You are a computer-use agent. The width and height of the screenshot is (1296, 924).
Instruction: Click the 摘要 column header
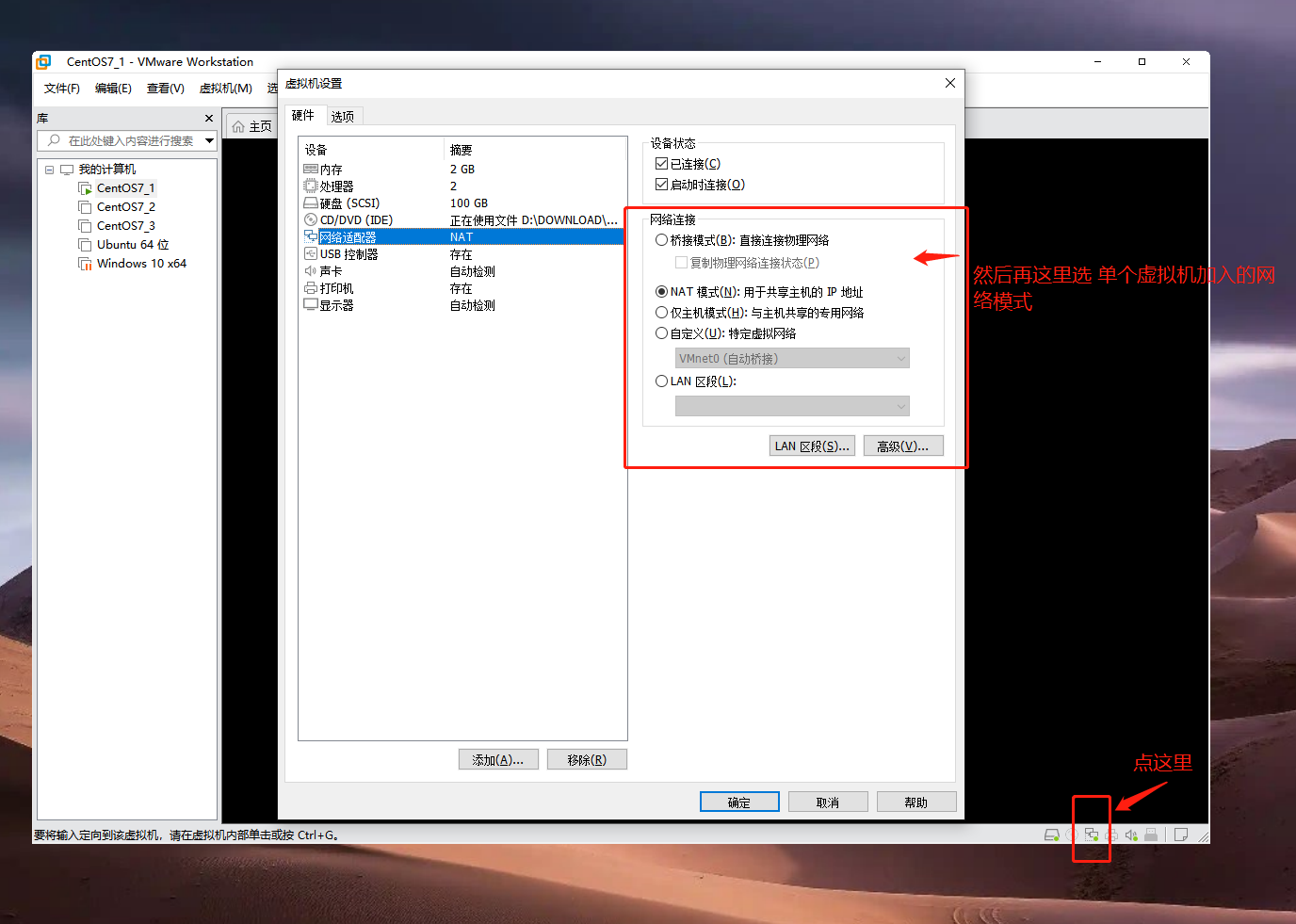tap(534, 150)
